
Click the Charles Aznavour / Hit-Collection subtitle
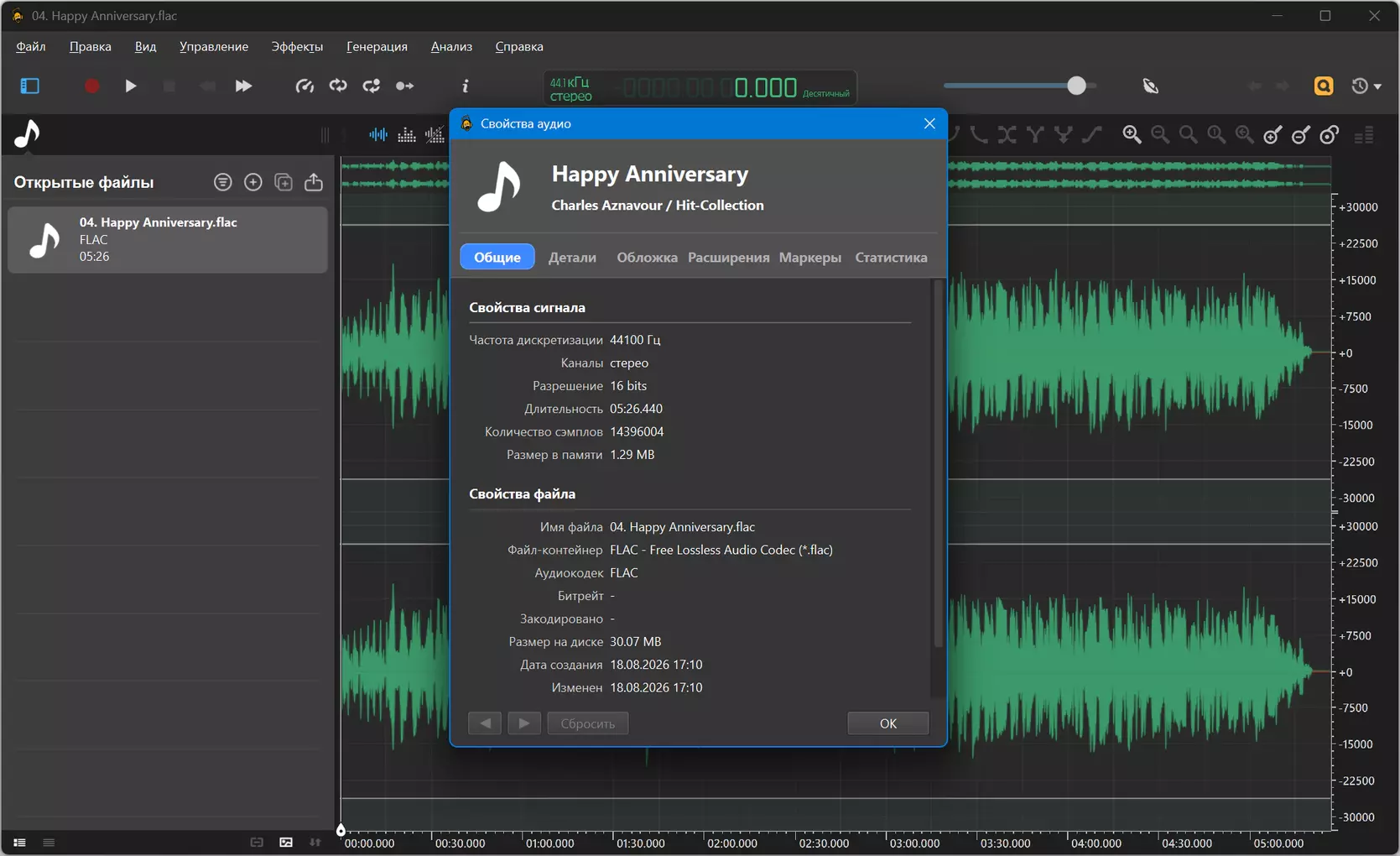pyautogui.click(x=658, y=206)
